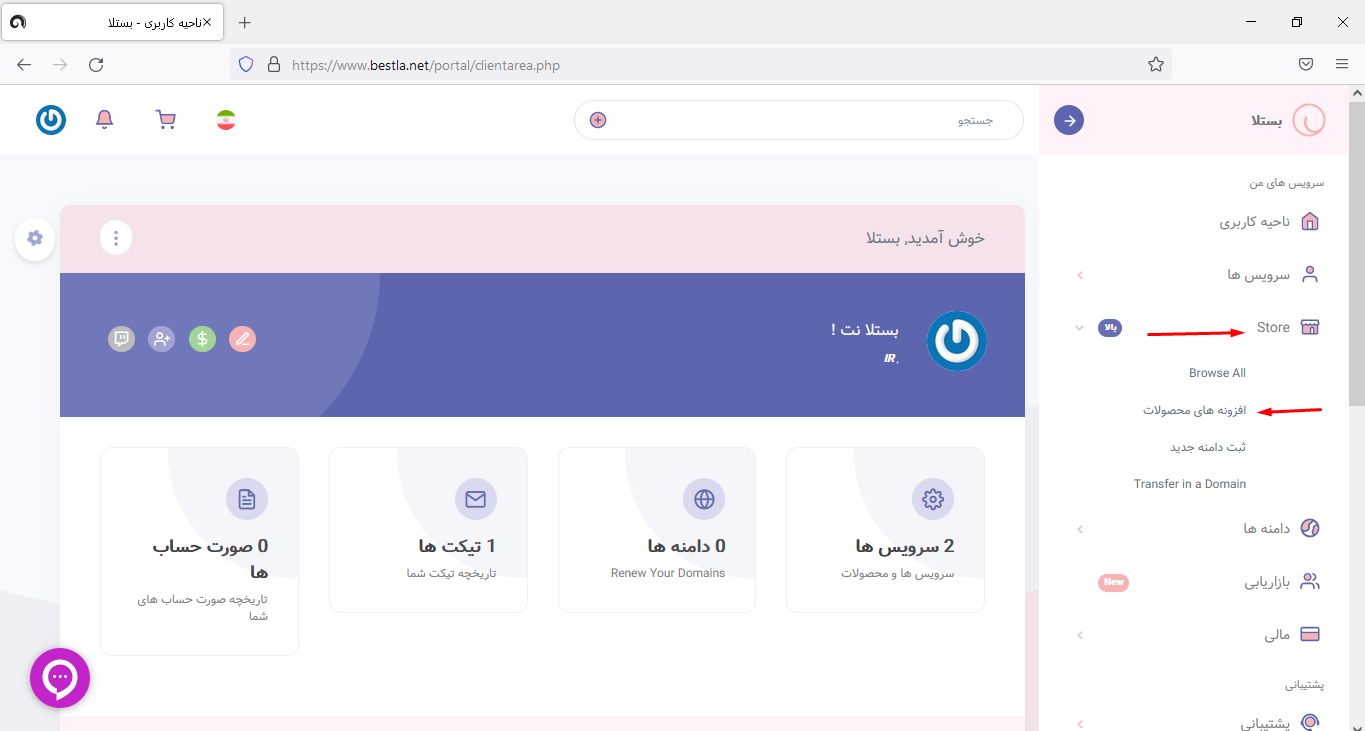Expand دامنه ها submenu chevron
This screenshot has width=1365, height=731.
[x=1080, y=529]
